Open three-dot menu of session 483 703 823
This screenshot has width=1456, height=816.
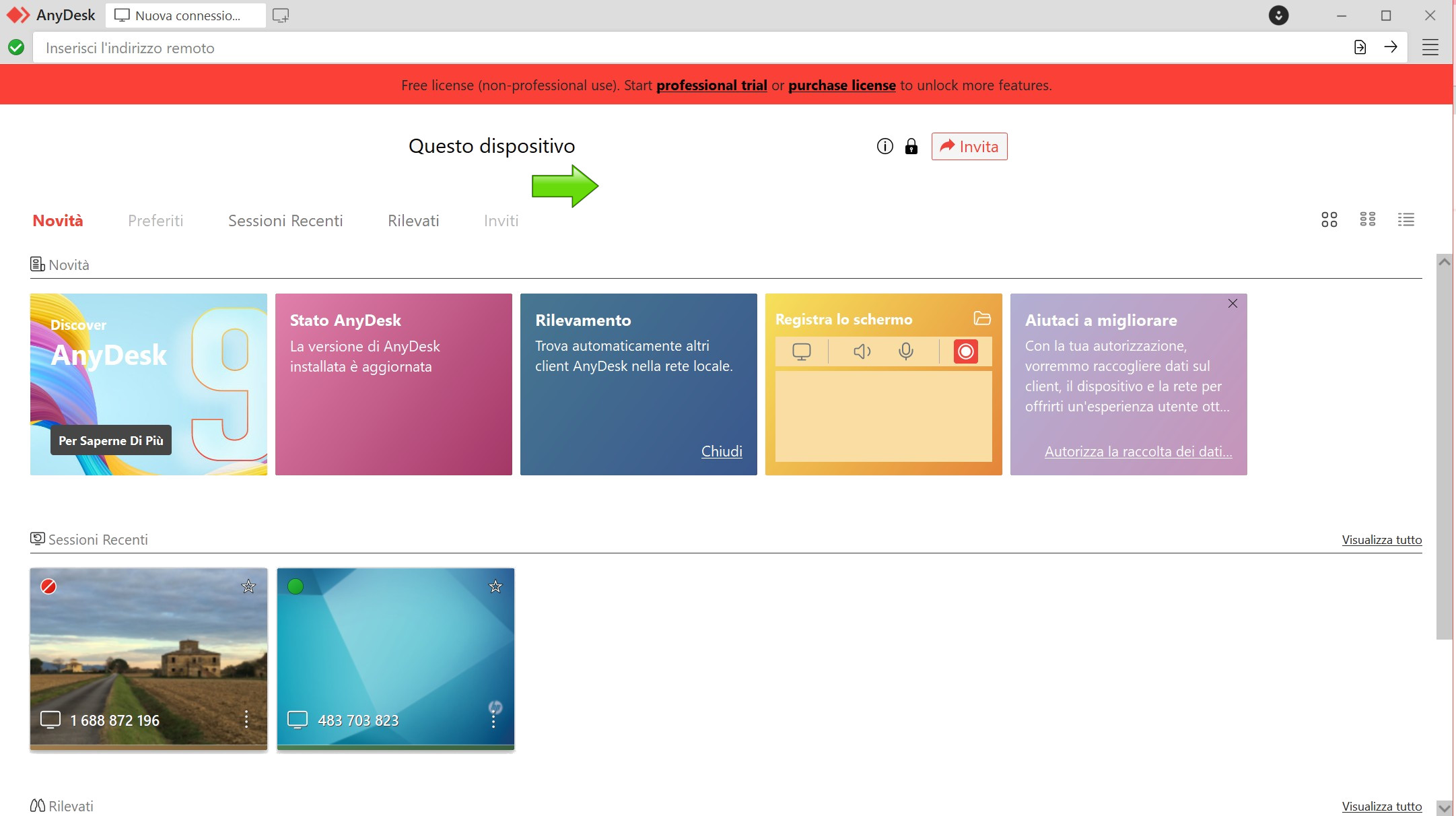(493, 720)
